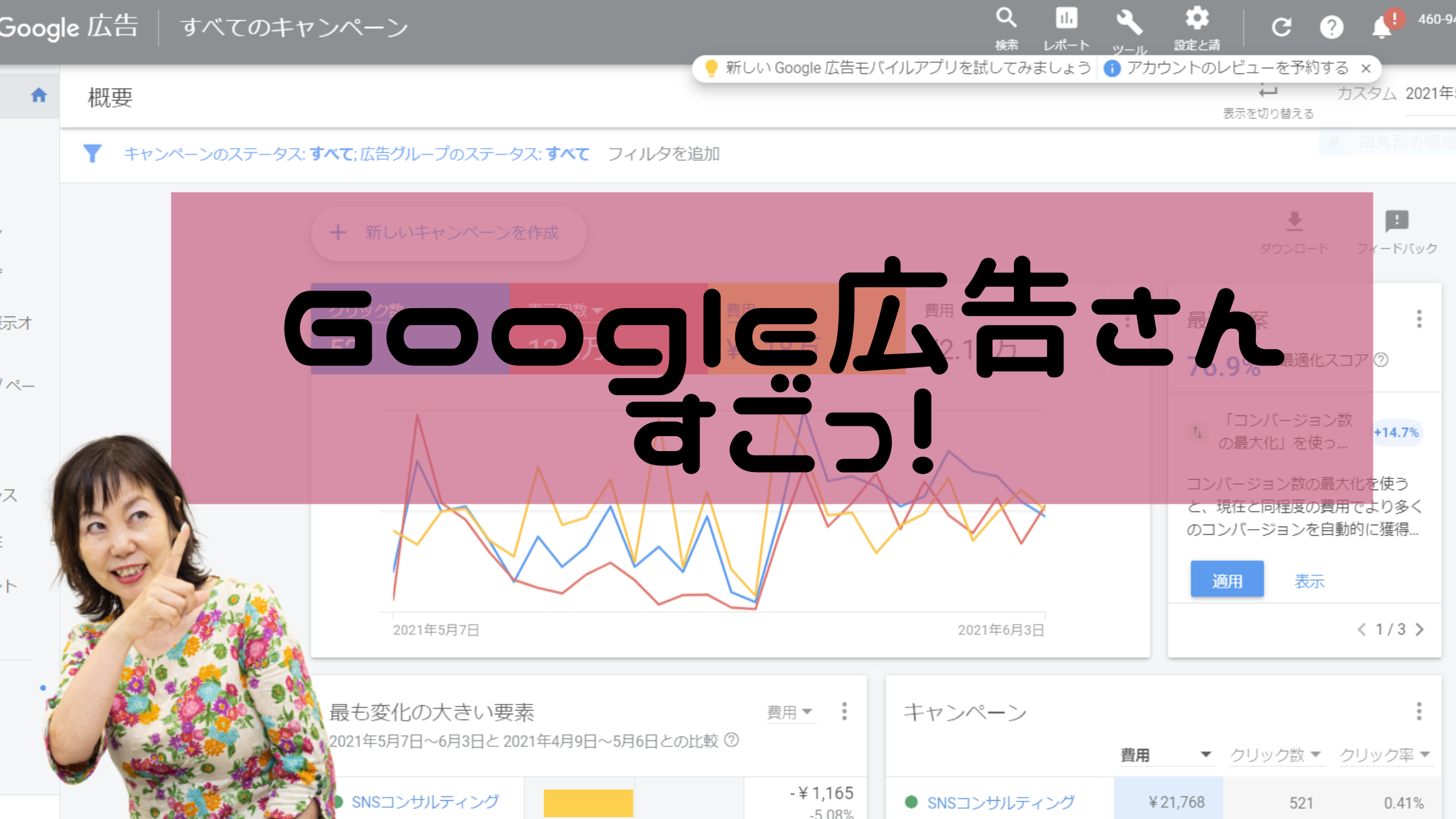Open three-dot menu of optimization score card
The width and height of the screenshot is (1456, 819).
tap(1419, 318)
